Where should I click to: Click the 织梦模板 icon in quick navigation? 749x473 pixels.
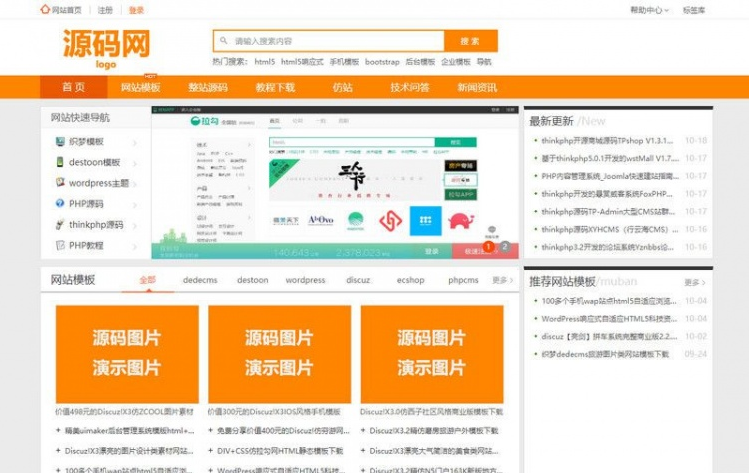(60, 142)
